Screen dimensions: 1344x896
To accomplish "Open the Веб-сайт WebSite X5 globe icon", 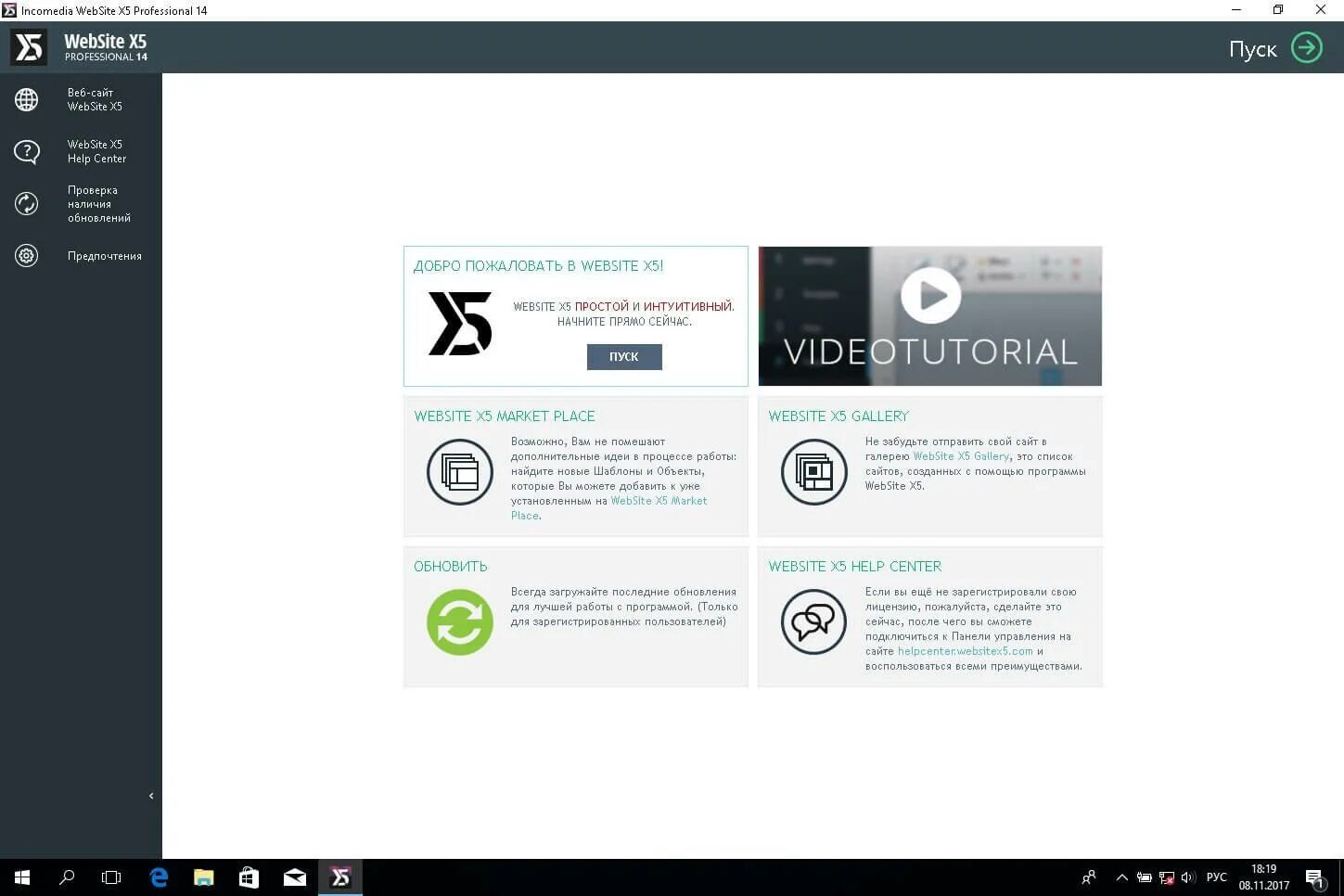I will click(27, 99).
